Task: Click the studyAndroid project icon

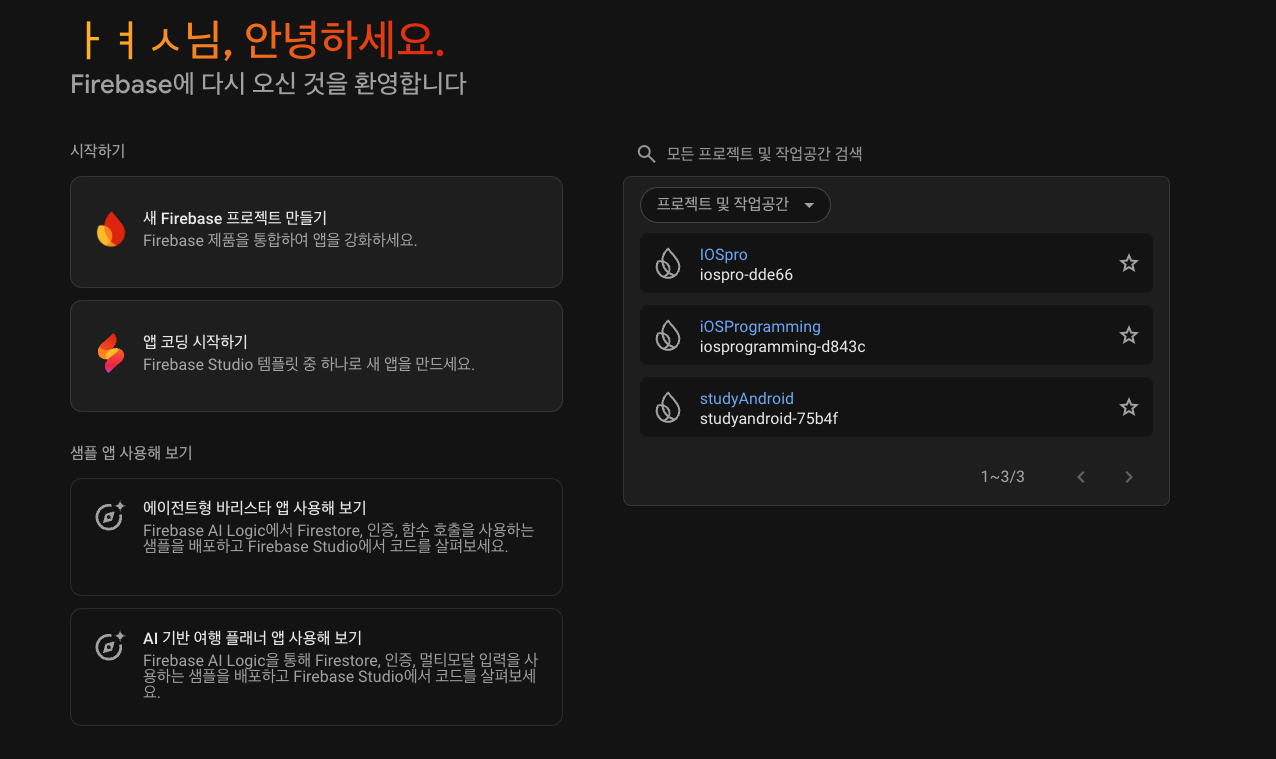Action: tap(668, 407)
